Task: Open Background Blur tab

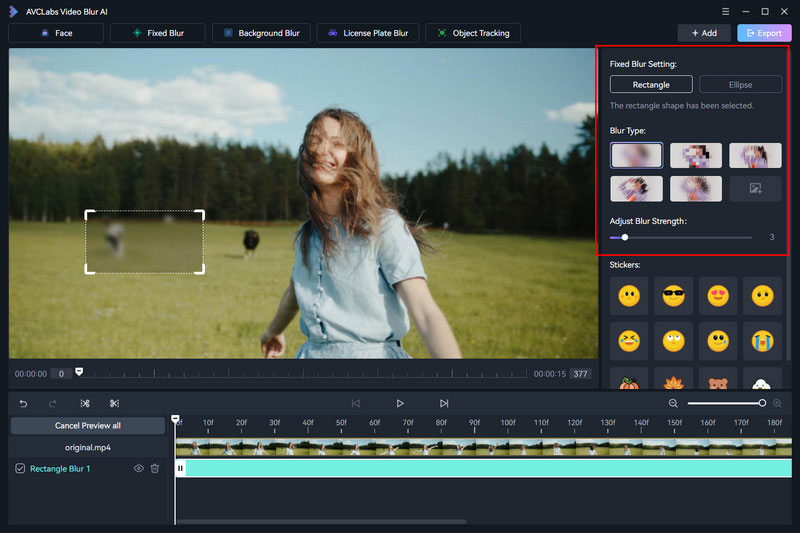Action: coord(261,33)
